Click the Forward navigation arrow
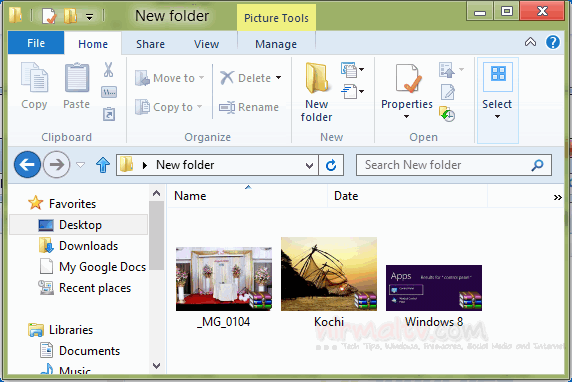Screen dimensions: 572x382 (56, 165)
